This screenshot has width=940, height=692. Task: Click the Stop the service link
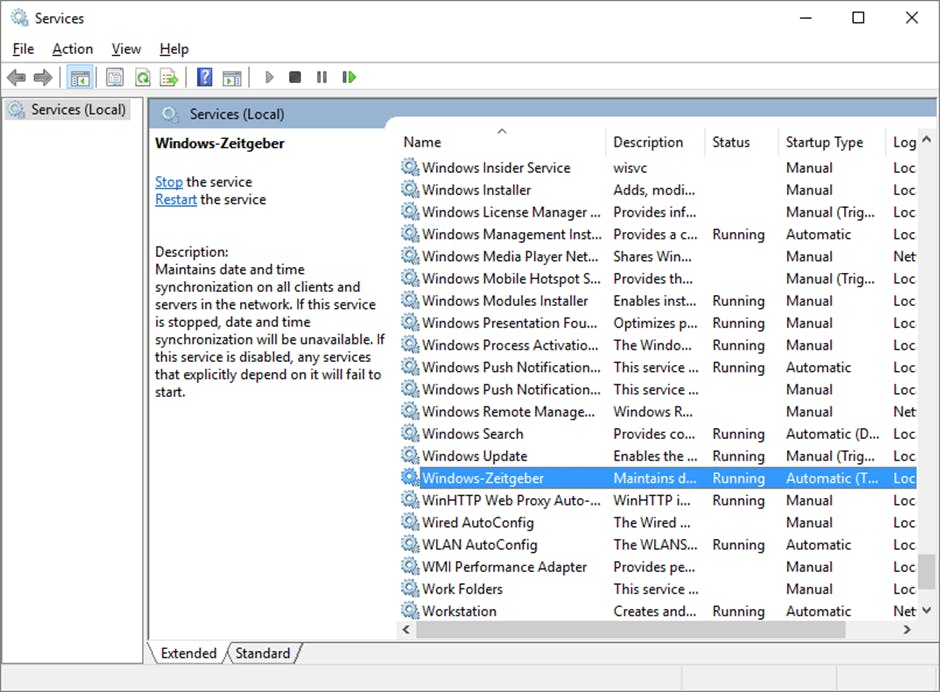[169, 182]
